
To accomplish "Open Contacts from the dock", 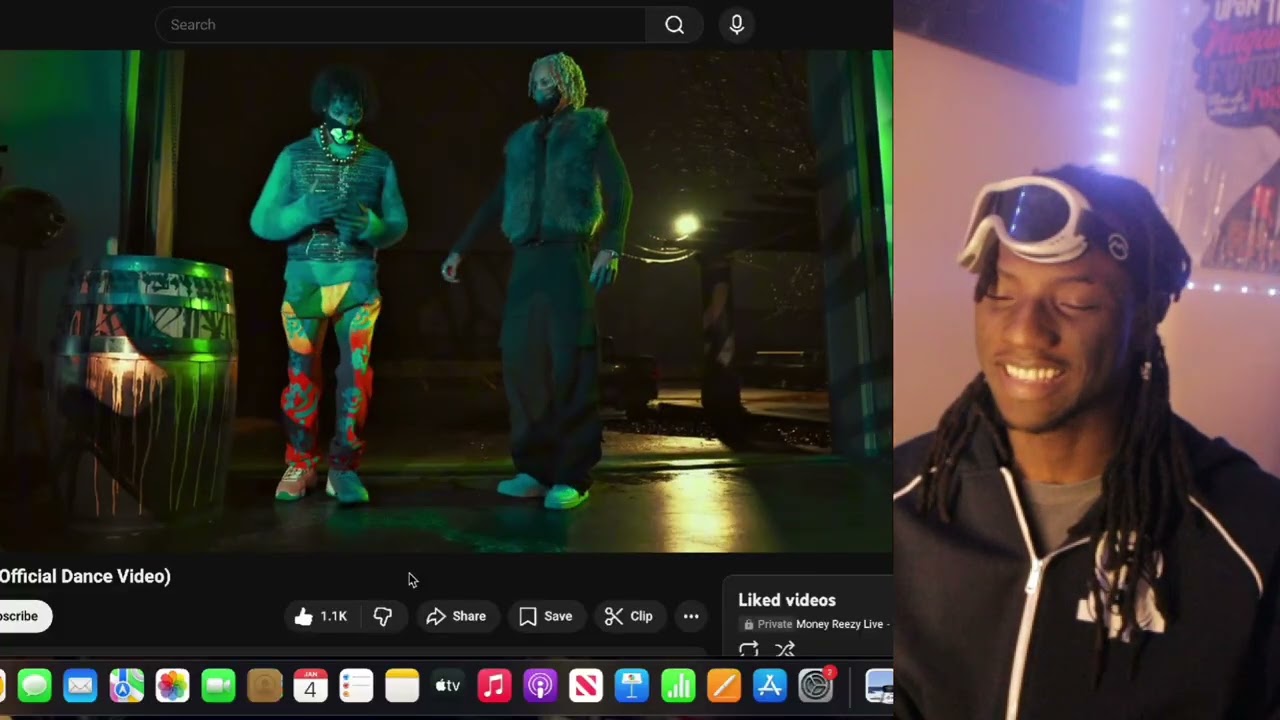I will pos(264,686).
